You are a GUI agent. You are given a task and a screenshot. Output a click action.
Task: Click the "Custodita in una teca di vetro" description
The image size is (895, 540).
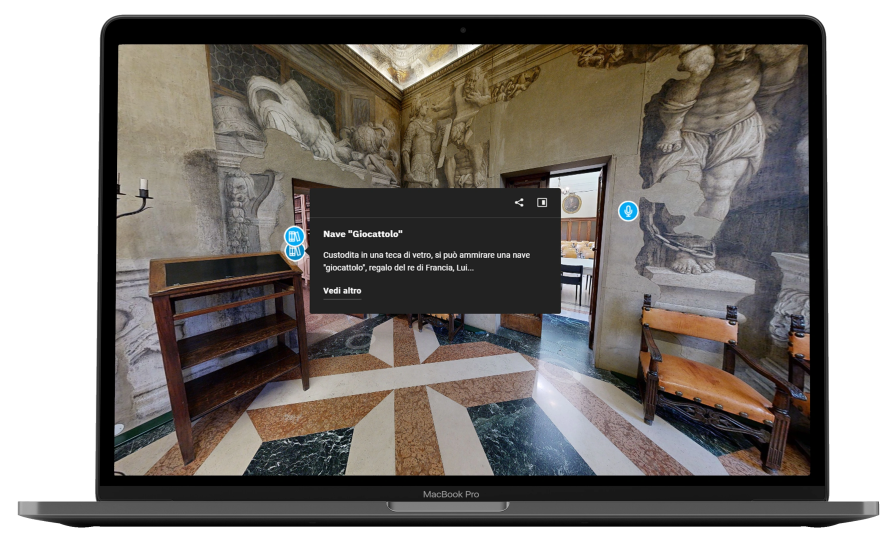click(x=426, y=261)
